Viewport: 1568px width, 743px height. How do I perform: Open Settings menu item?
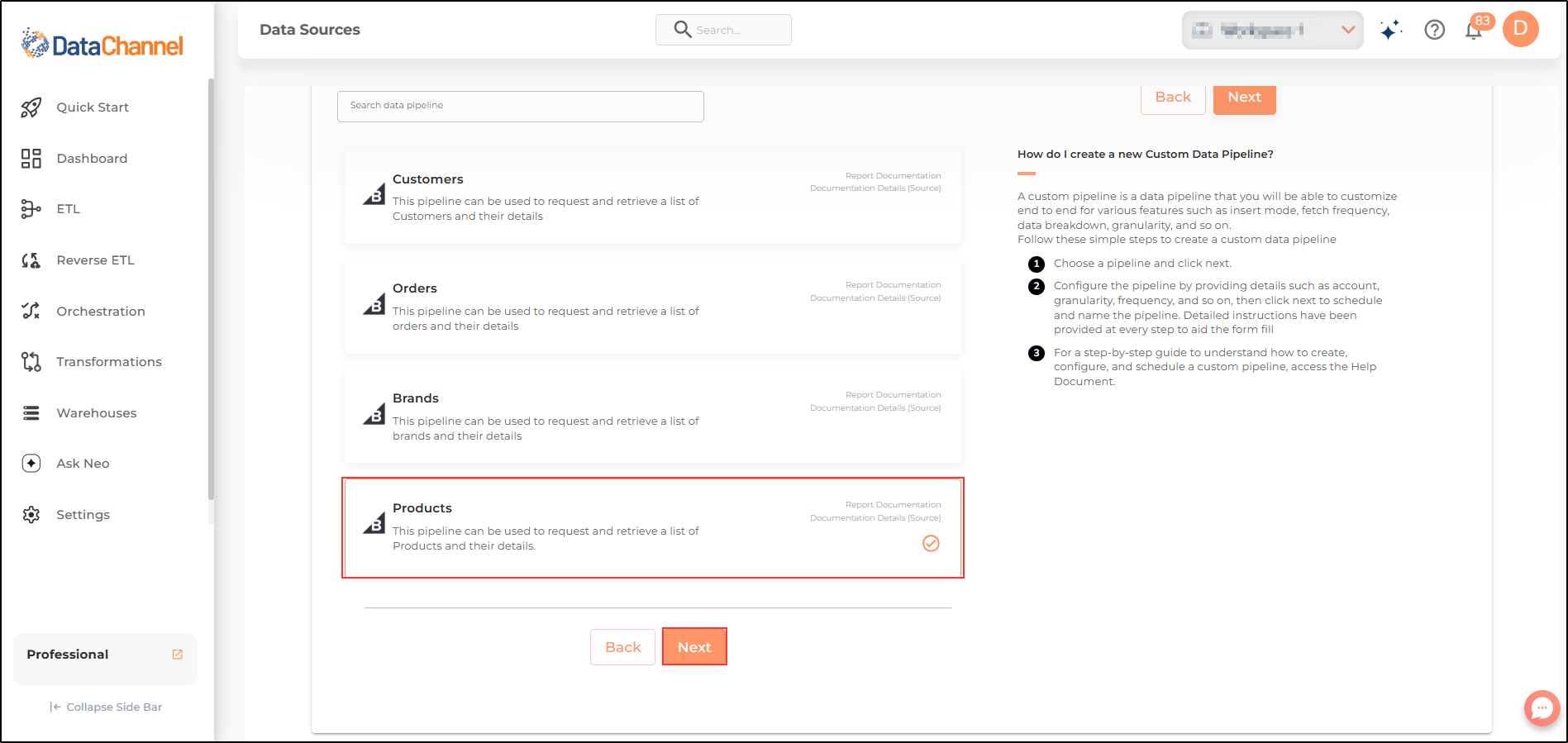(83, 515)
